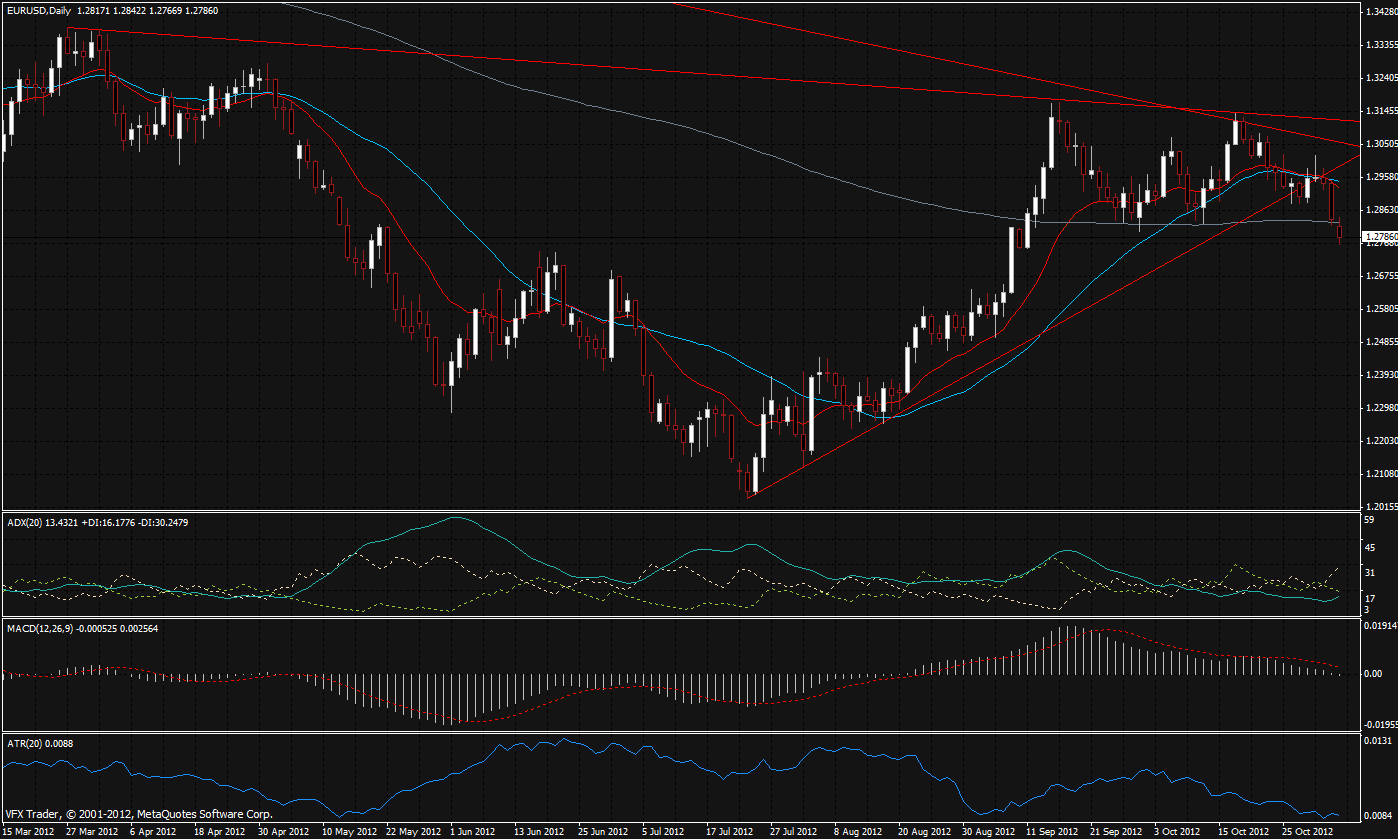Click the current price marker 1.27860
The width and height of the screenshot is (1398, 839).
point(1379,238)
